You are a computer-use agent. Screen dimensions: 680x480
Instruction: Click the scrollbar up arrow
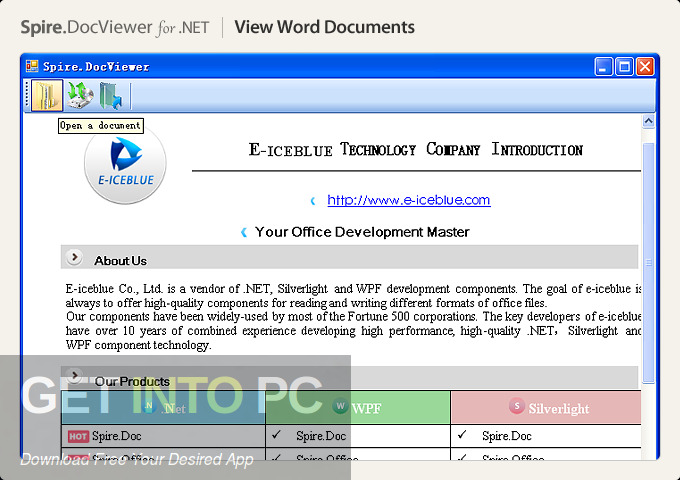648,121
